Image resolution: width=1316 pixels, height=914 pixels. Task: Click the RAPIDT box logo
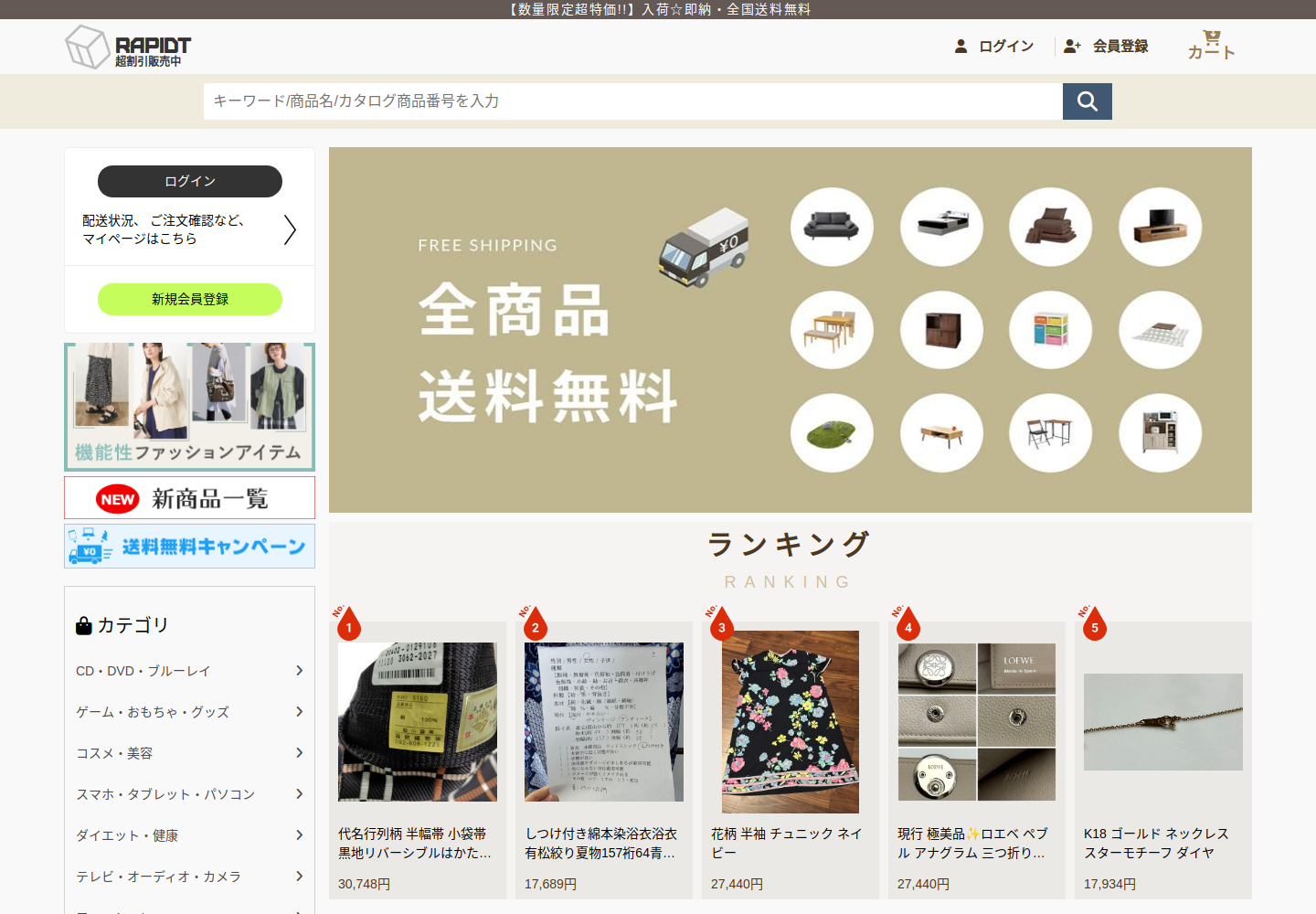(128, 47)
